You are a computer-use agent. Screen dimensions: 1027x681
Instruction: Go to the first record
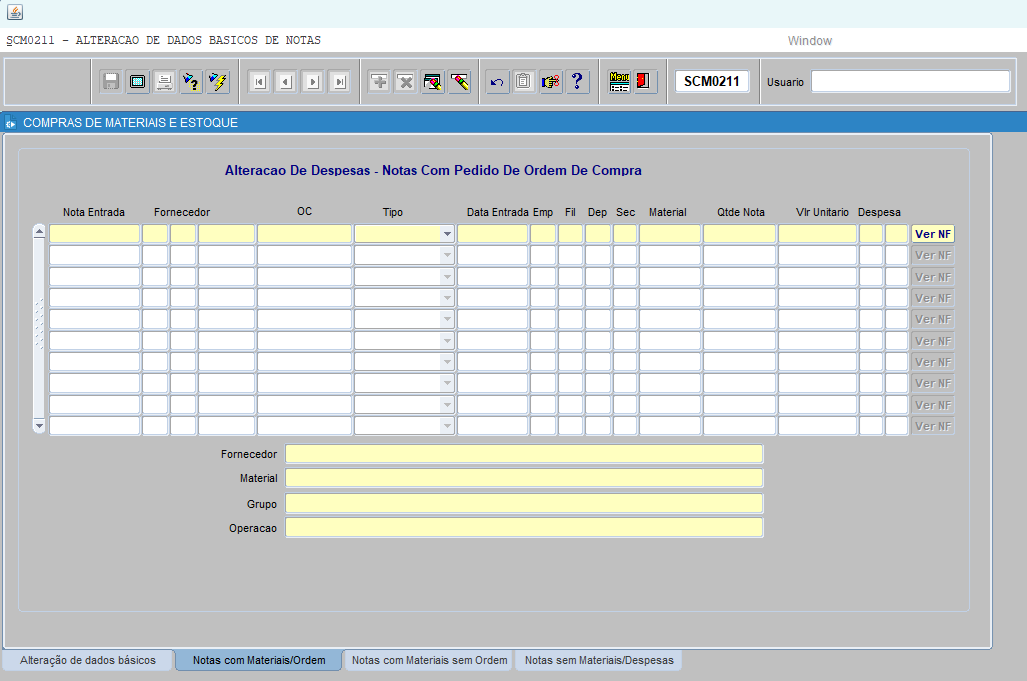coord(259,82)
